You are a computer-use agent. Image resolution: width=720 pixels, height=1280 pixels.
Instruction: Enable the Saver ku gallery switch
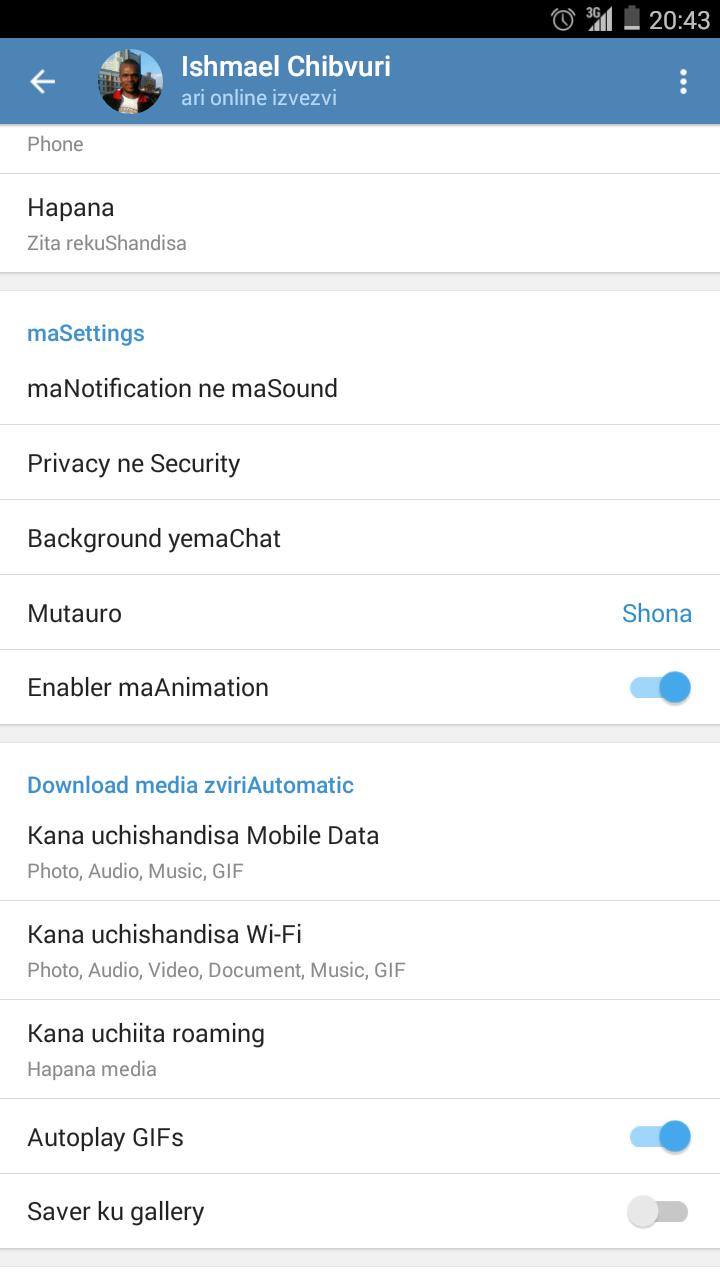pyautogui.click(x=658, y=1212)
